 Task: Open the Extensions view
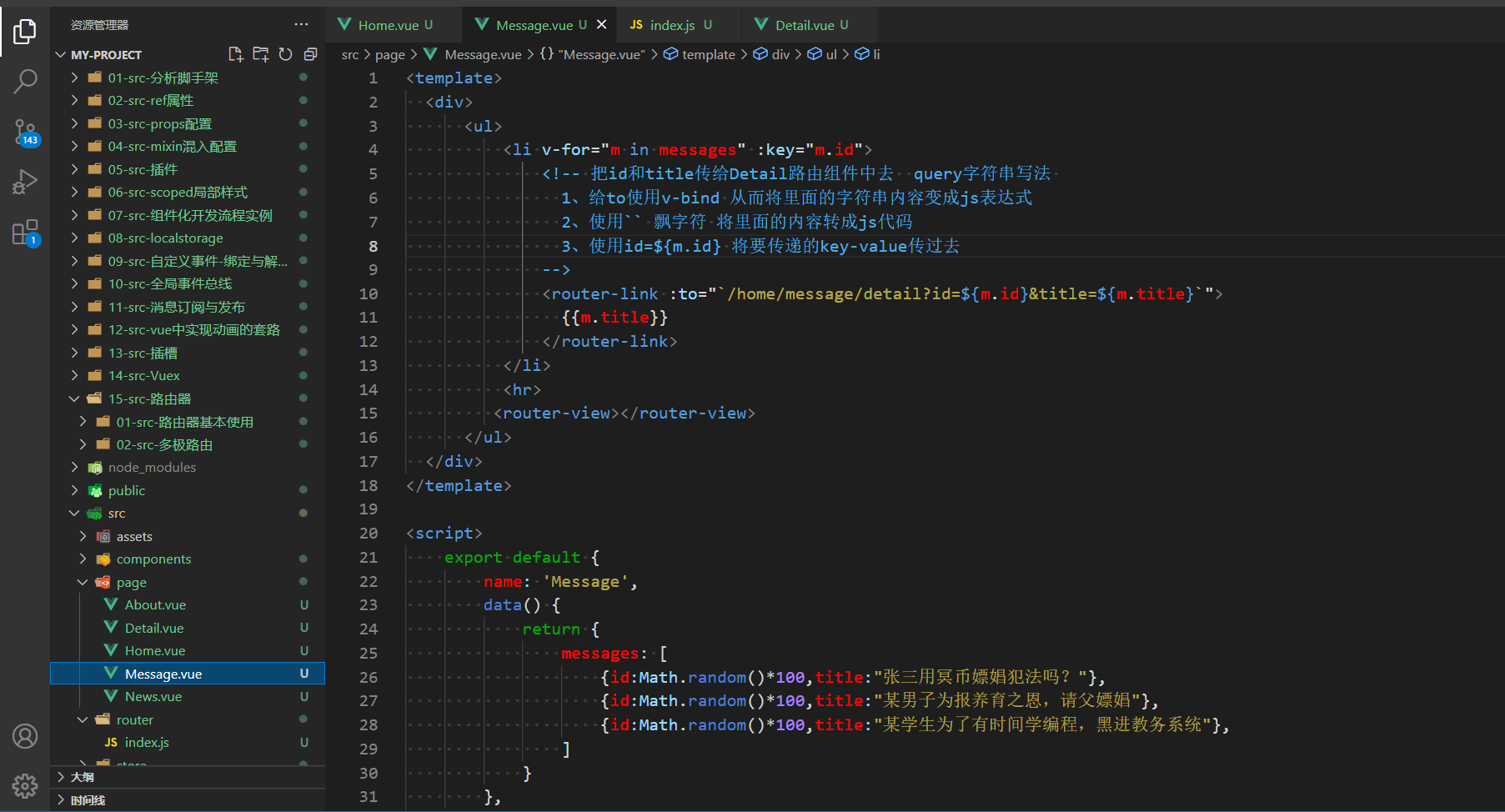(25, 233)
